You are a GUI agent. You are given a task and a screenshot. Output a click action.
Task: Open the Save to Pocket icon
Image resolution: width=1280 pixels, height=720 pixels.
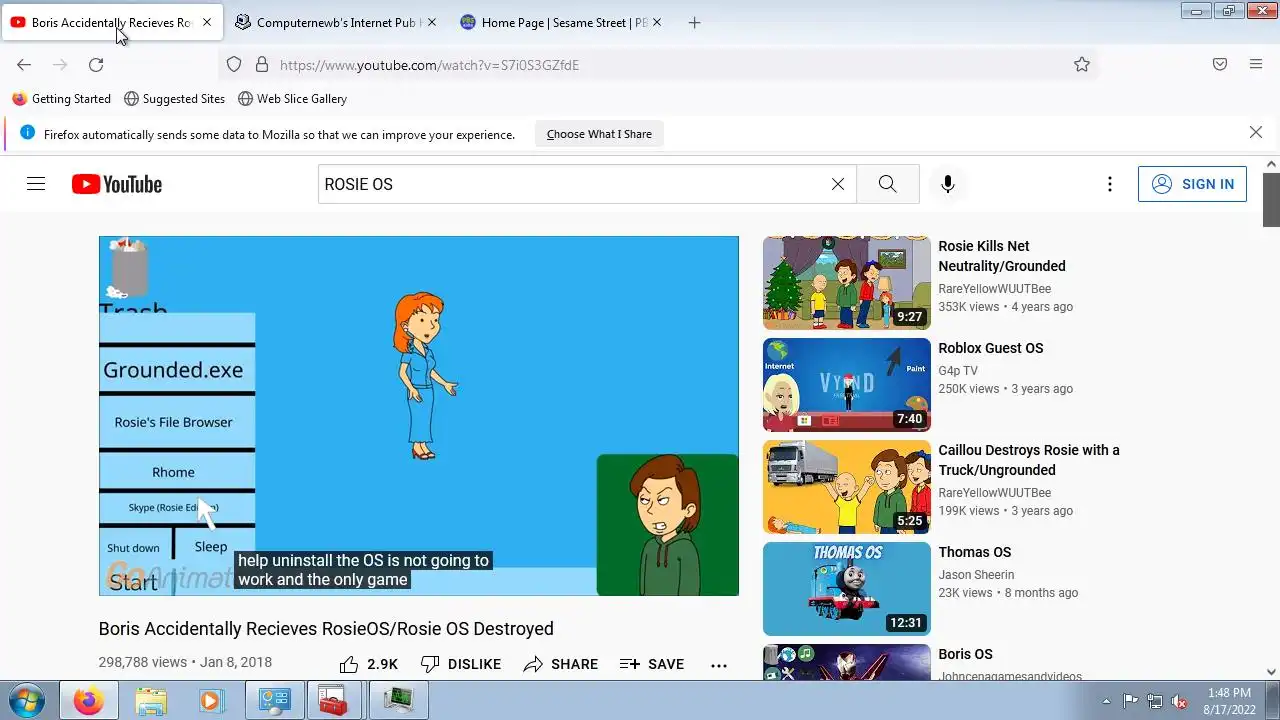tap(1220, 65)
